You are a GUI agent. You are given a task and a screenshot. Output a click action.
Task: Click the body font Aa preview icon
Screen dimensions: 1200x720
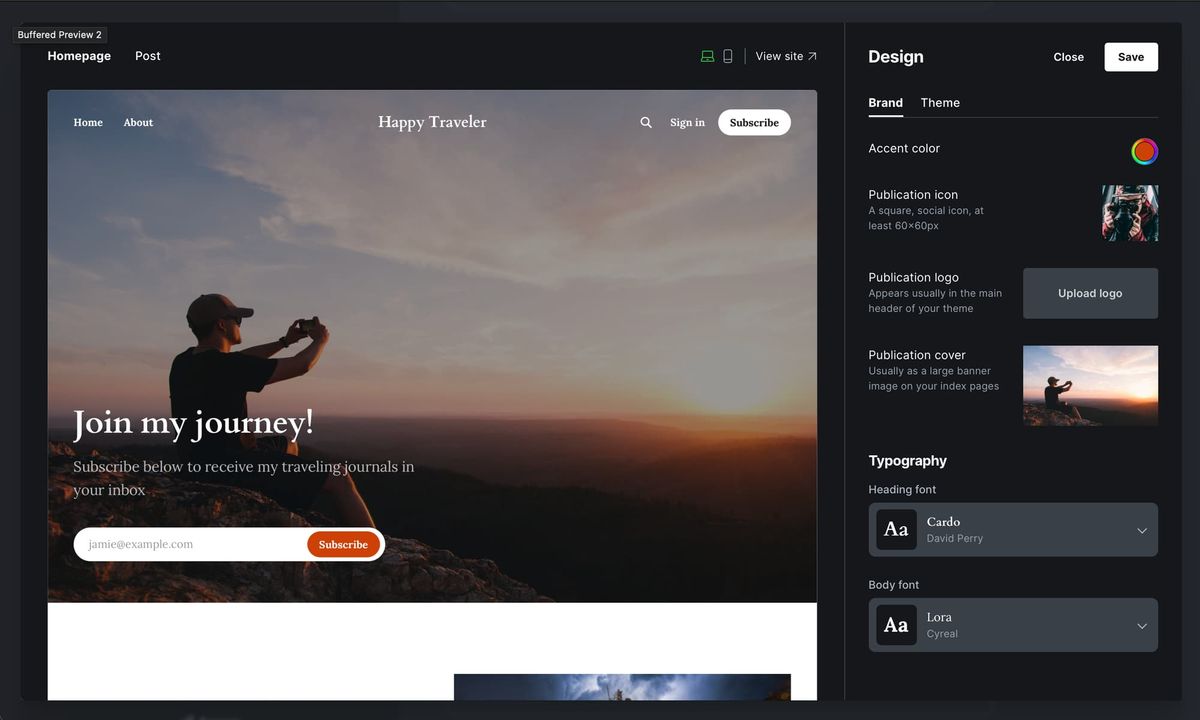(896, 625)
